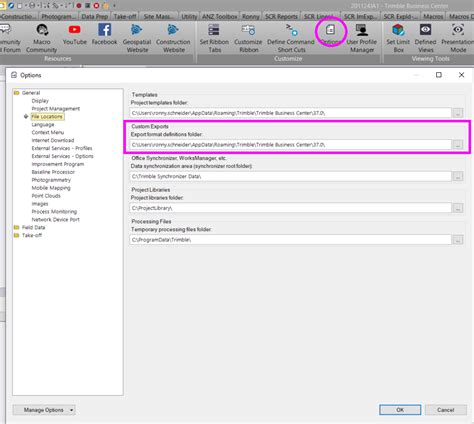Select Network Device Port options

[55, 220]
